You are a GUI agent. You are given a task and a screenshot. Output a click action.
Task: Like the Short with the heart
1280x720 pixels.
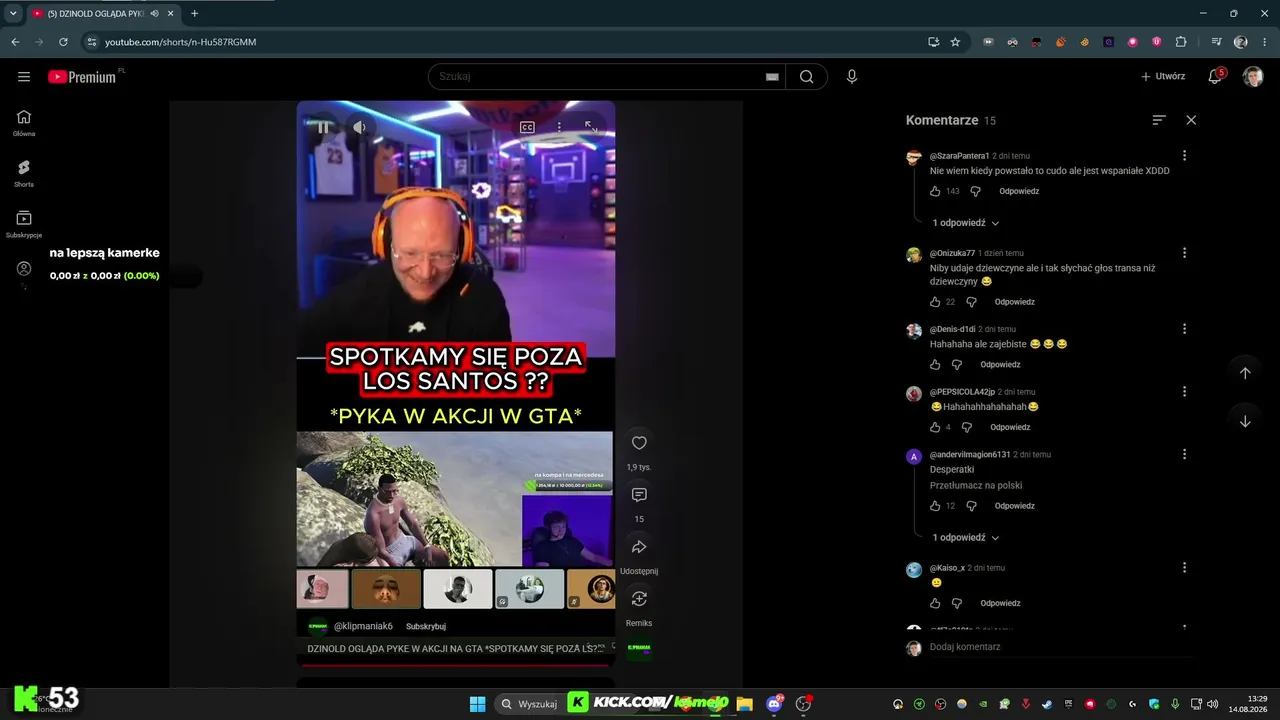pyautogui.click(x=639, y=443)
